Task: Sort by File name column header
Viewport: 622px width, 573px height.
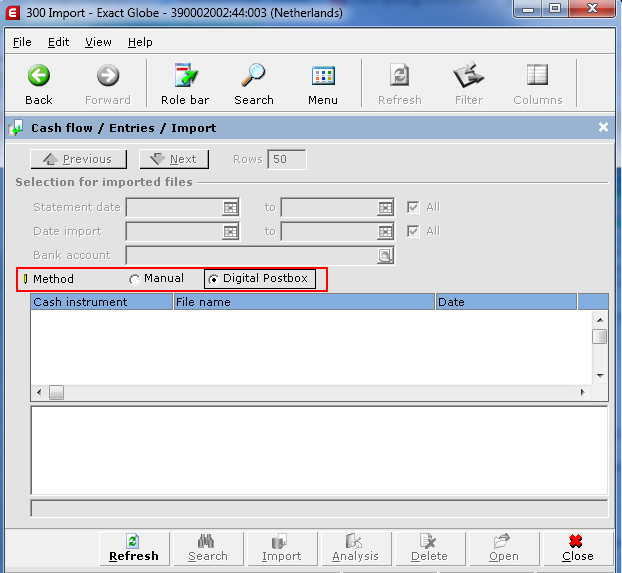Action: [304, 302]
